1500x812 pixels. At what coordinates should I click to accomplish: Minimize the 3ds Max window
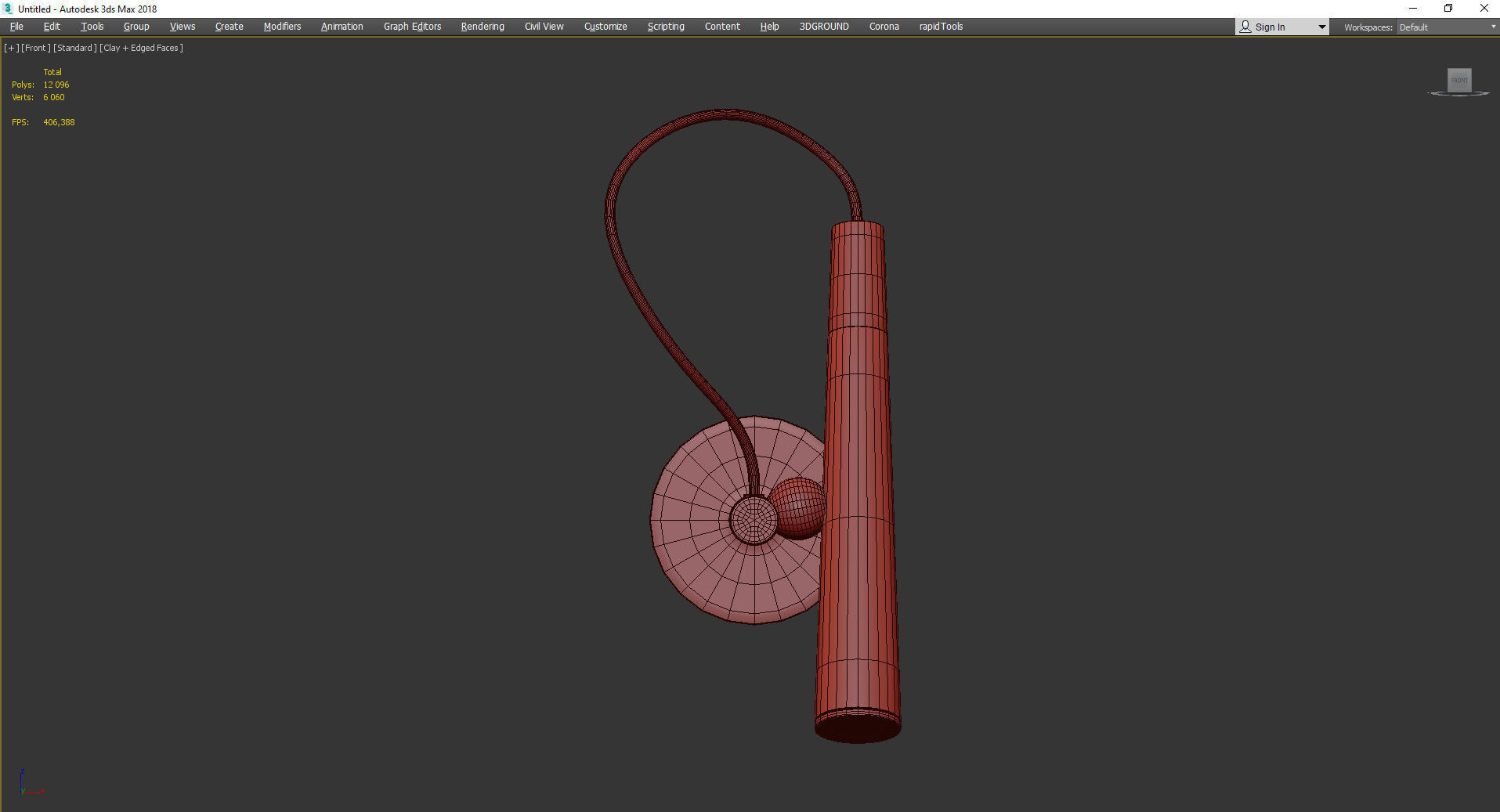(x=1413, y=9)
